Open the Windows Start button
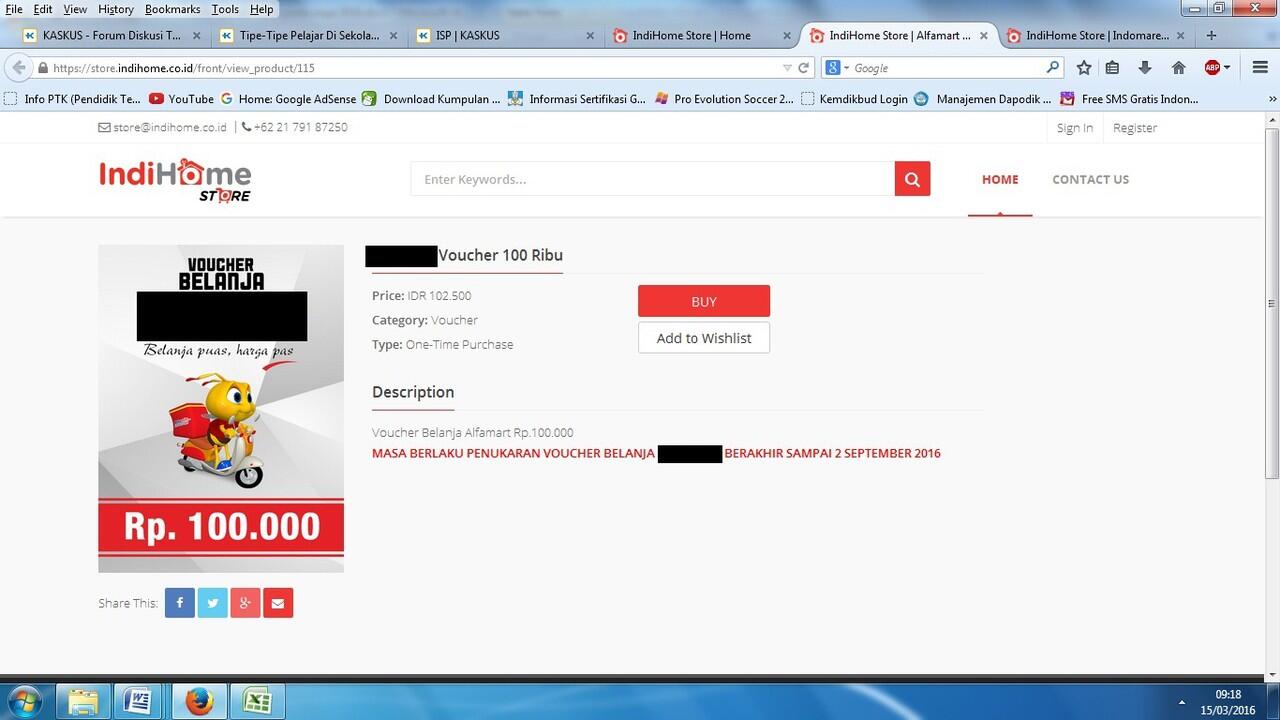The height and width of the screenshot is (720, 1280). (x=24, y=700)
